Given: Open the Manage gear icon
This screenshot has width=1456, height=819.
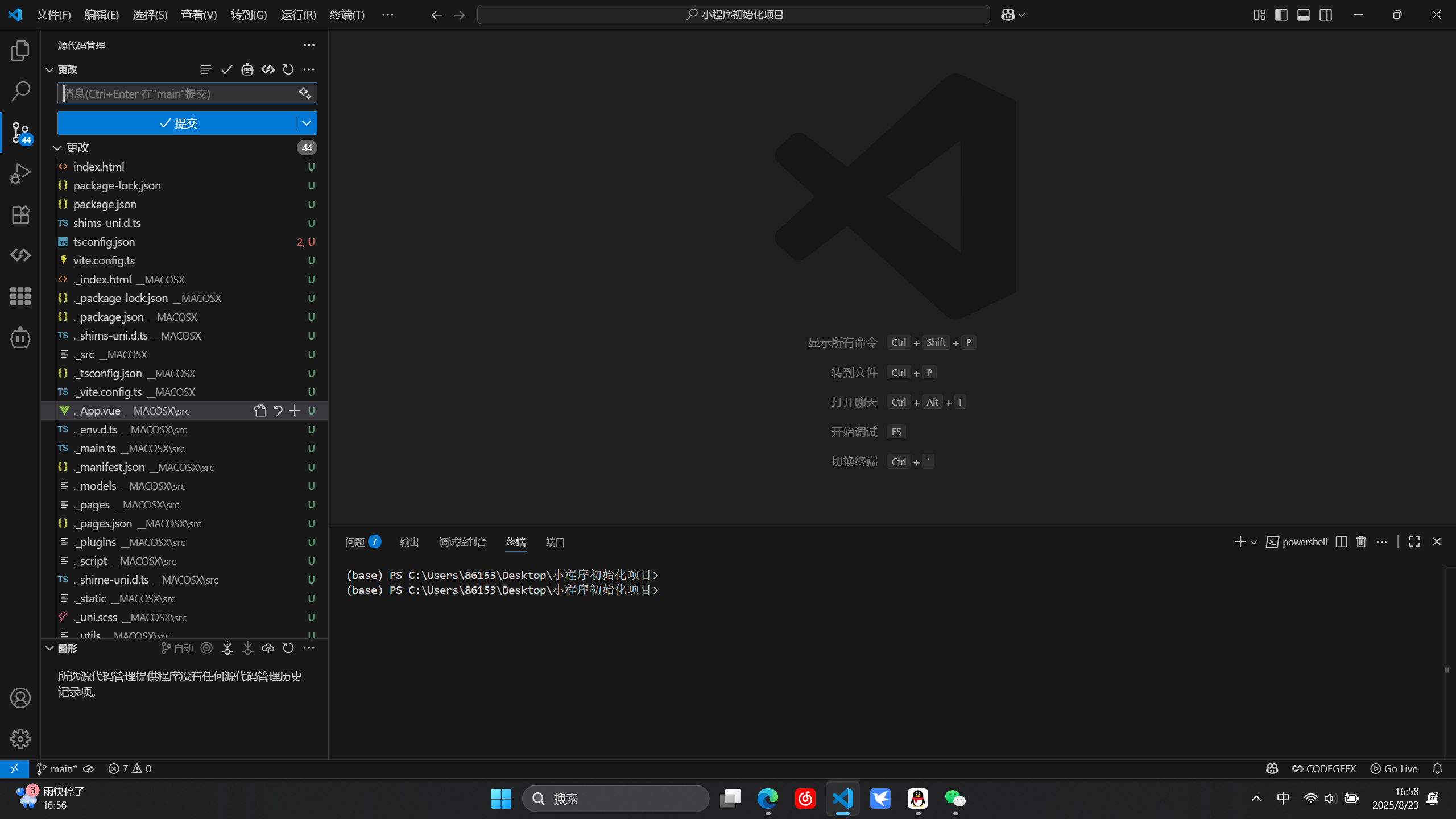Looking at the screenshot, I should (x=20, y=739).
